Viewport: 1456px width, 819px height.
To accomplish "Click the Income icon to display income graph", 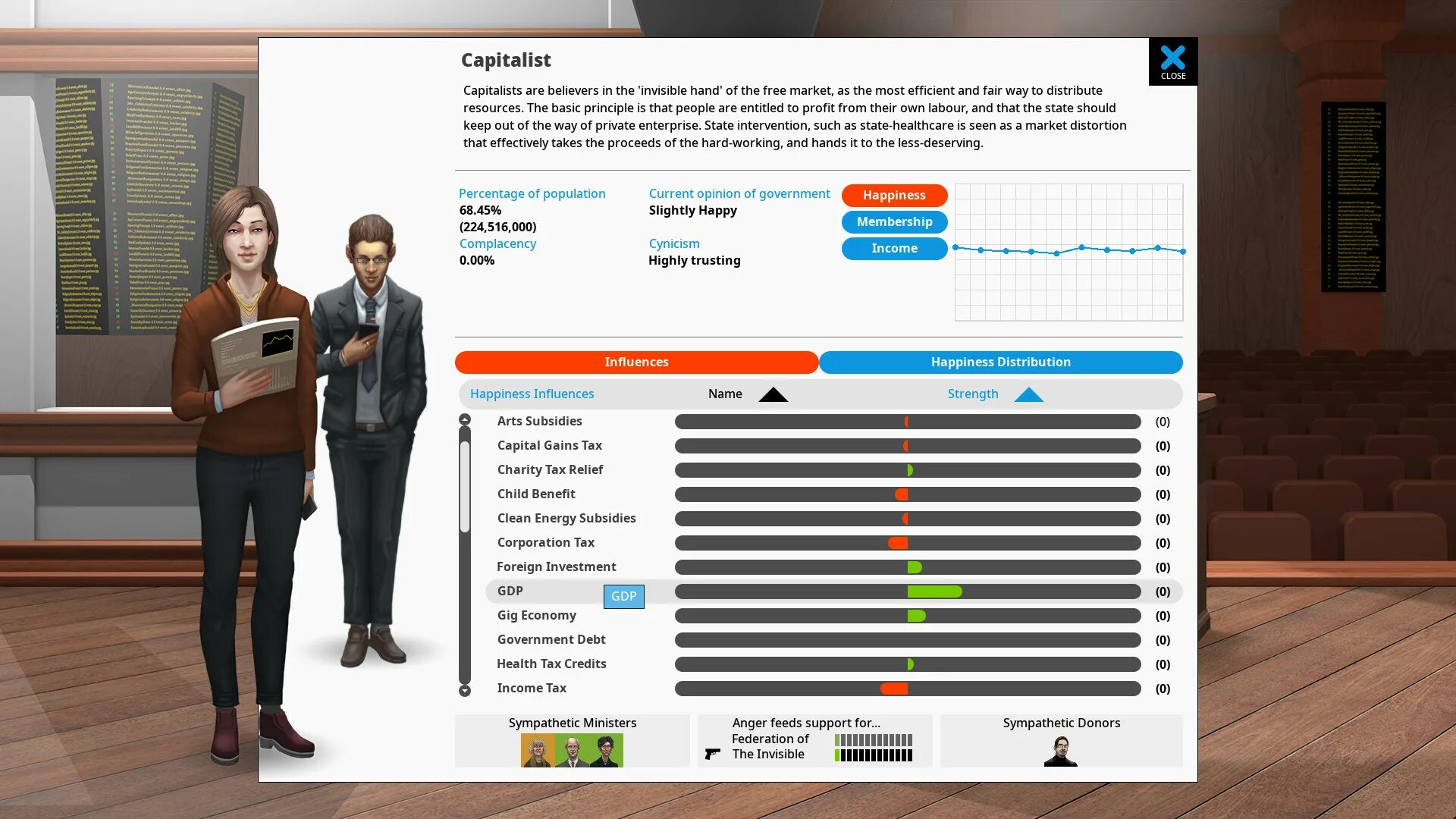I will (894, 247).
